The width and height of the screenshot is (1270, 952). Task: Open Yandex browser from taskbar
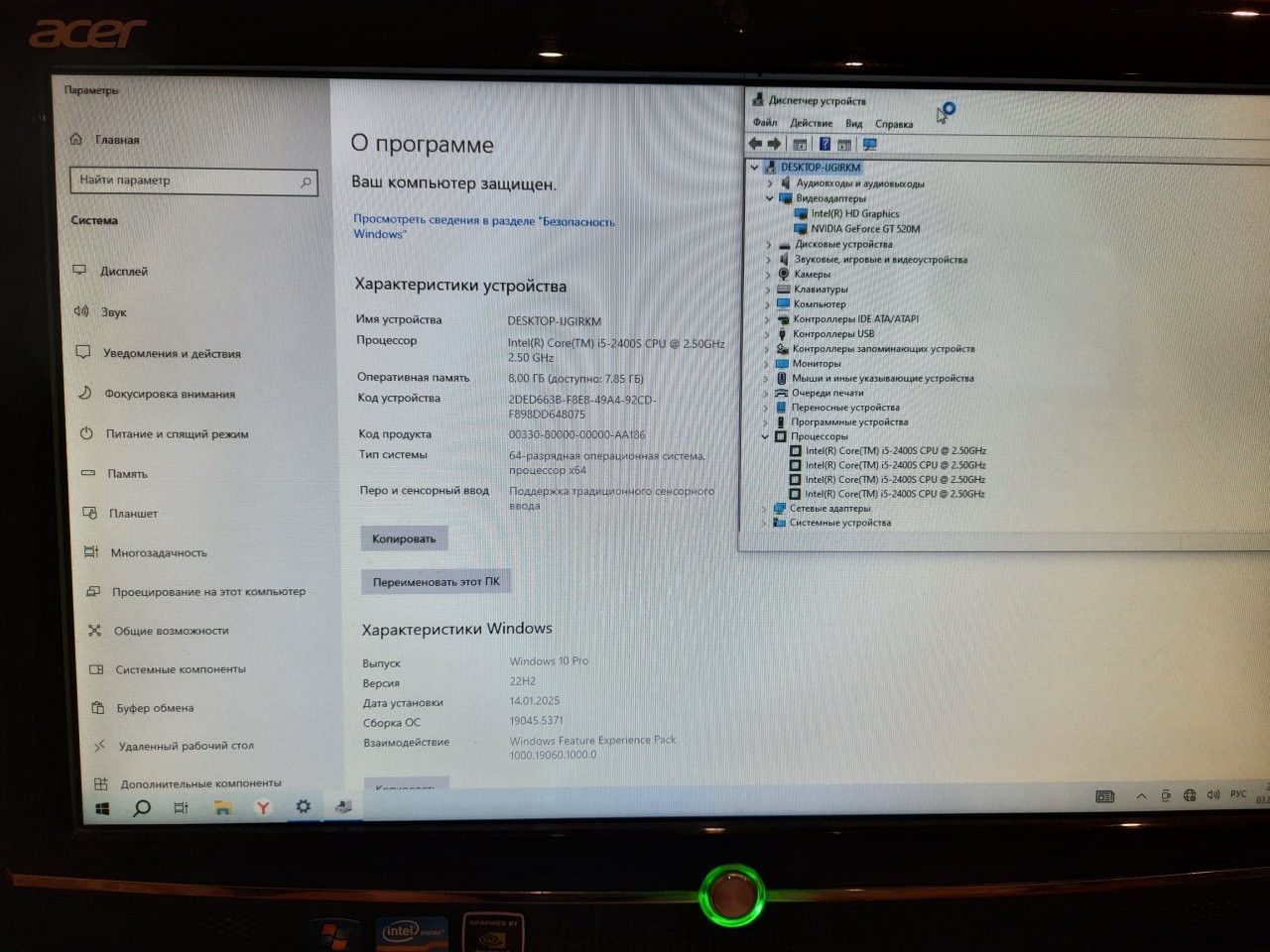(x=263, y=807)
